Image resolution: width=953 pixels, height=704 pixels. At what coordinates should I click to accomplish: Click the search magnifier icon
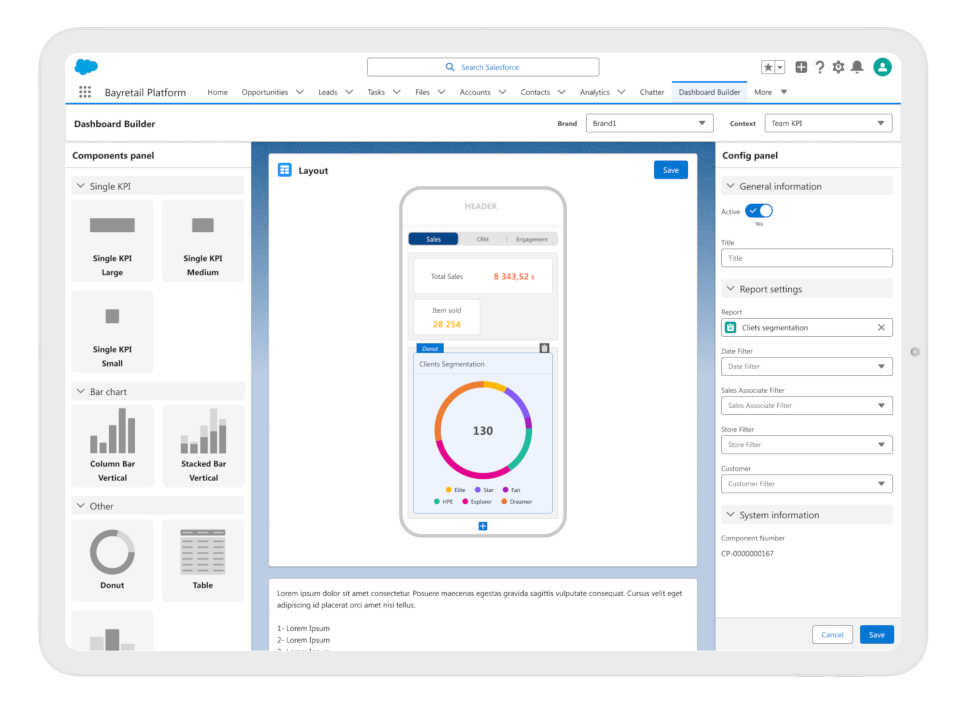pyautogui.click(x=450, y=67)
